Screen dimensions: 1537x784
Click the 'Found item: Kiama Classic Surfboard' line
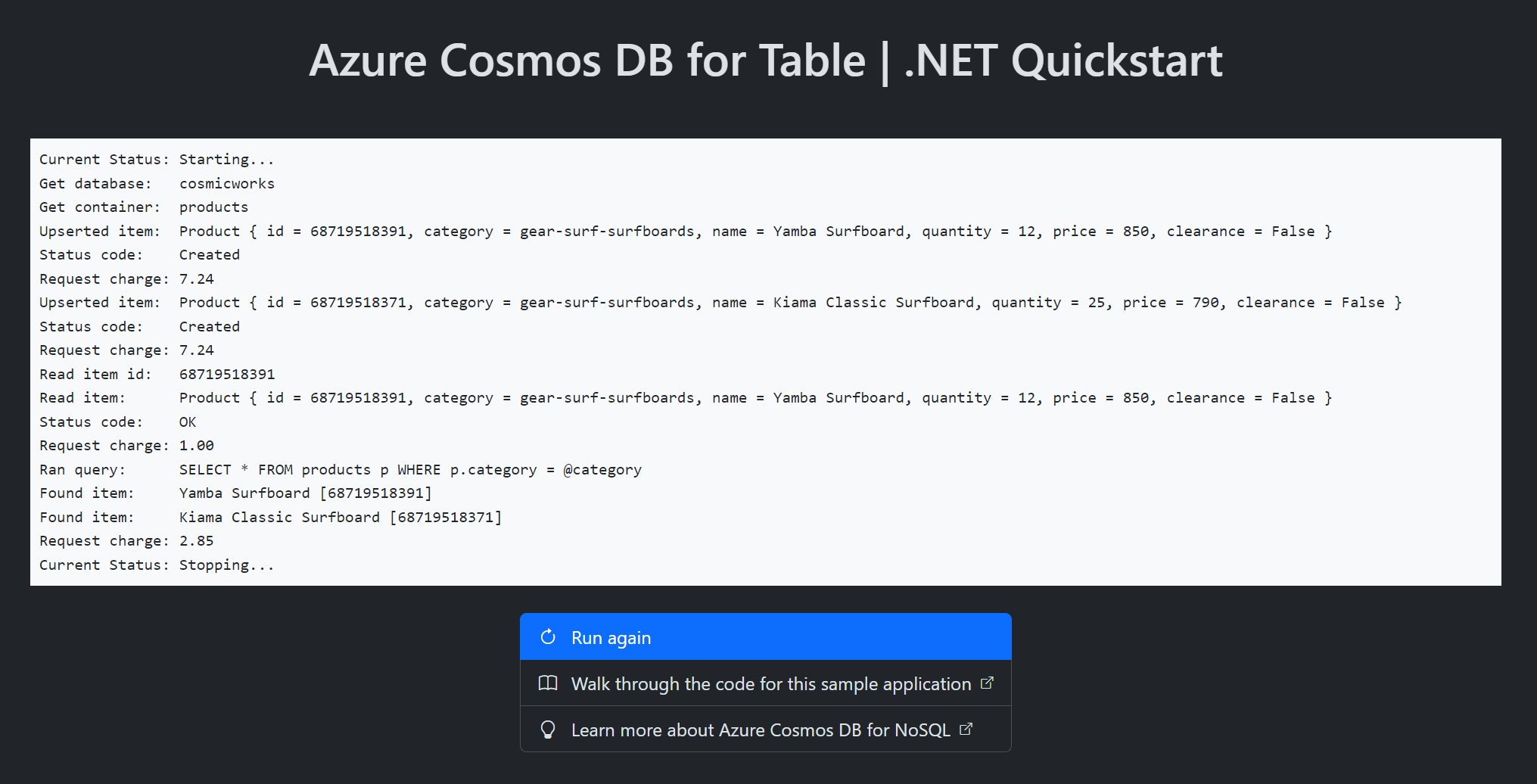pos(270,518)
